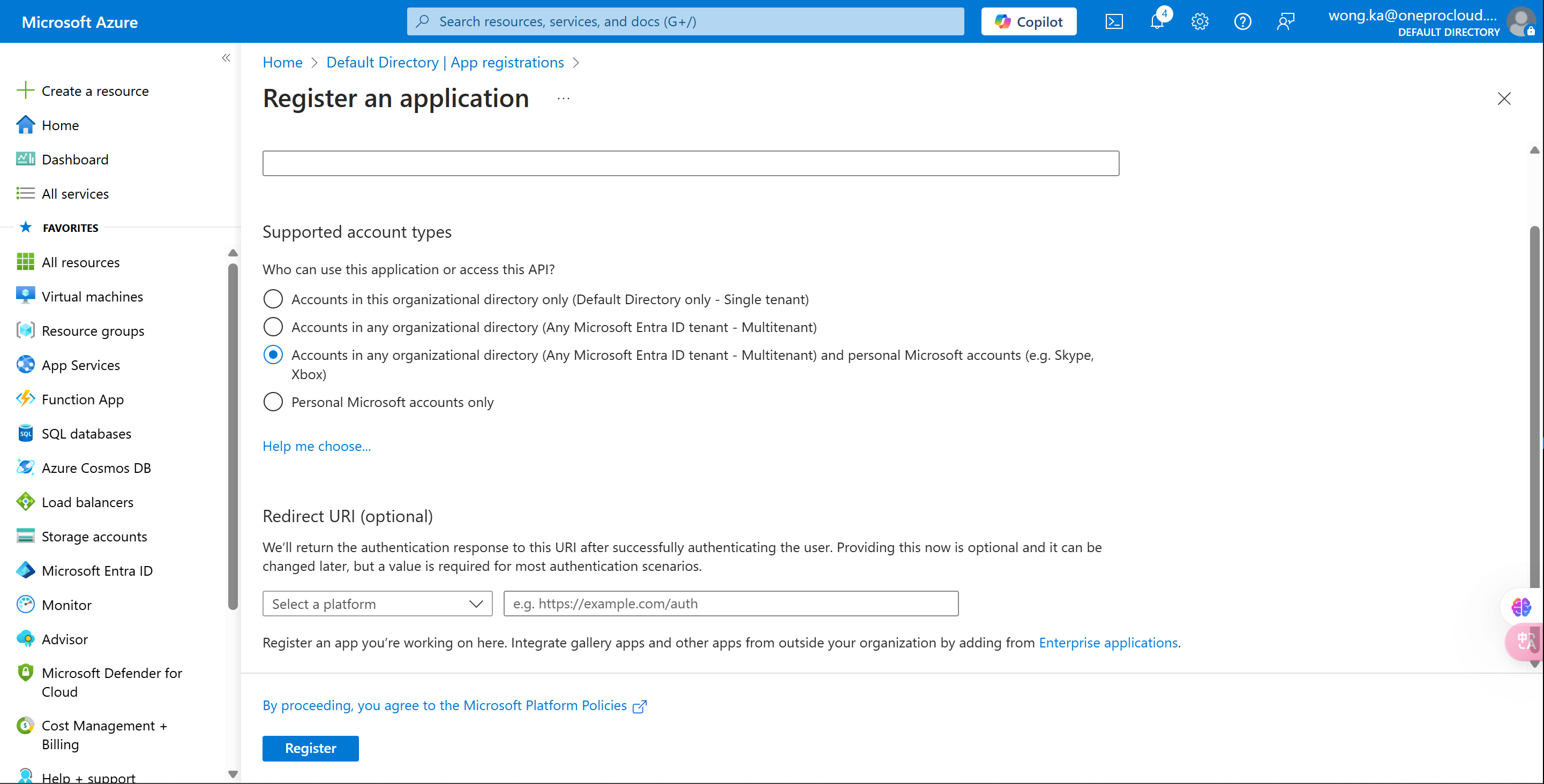This screenshot has height=784, width=1544.
Task: Click the Copilot button
Action: (x=1029, y=21)
